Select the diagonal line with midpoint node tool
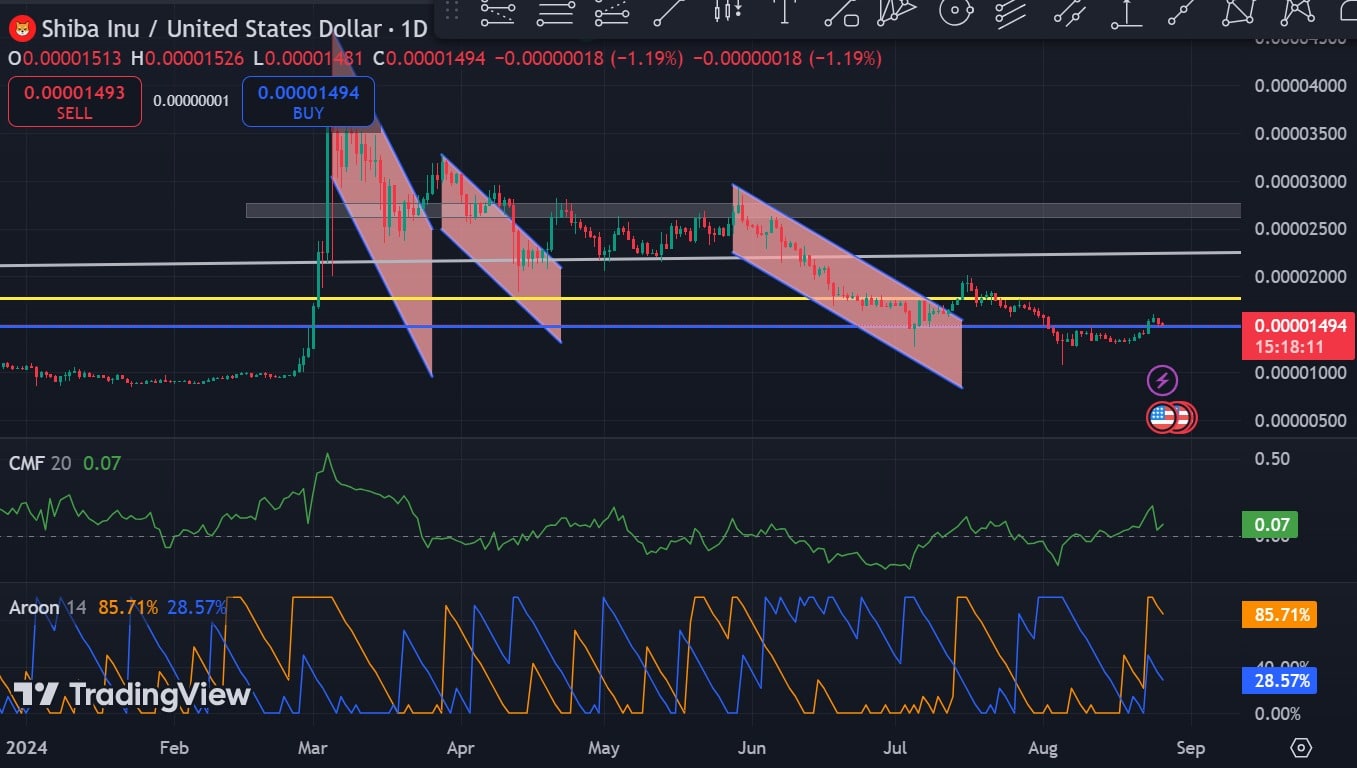The width and height of the screenshot is (1357, 768). coord(1183,13)
